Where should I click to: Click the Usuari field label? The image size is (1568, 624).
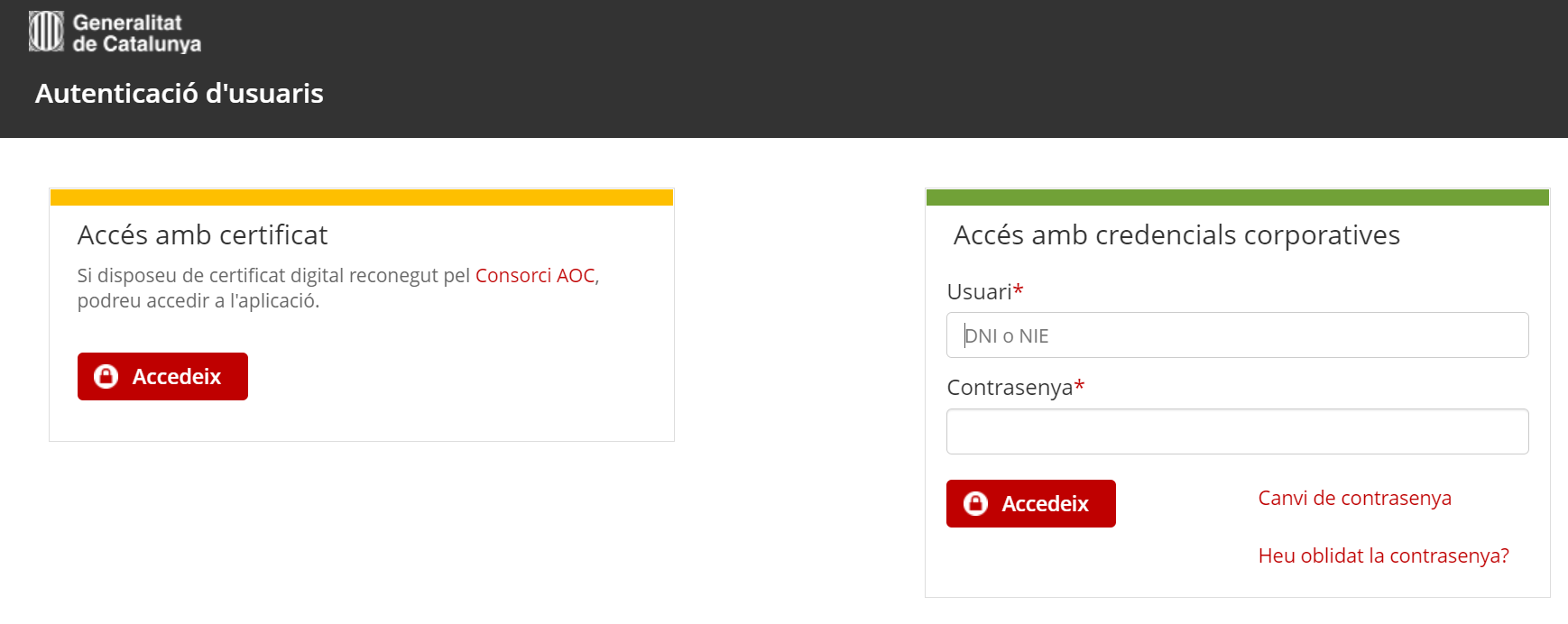(x=979, y=292)
